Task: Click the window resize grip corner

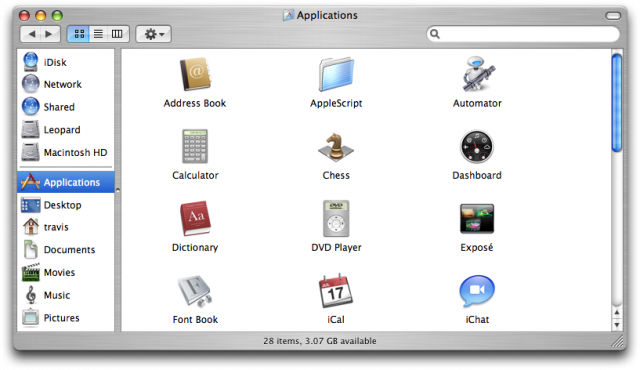Action: 617,341
